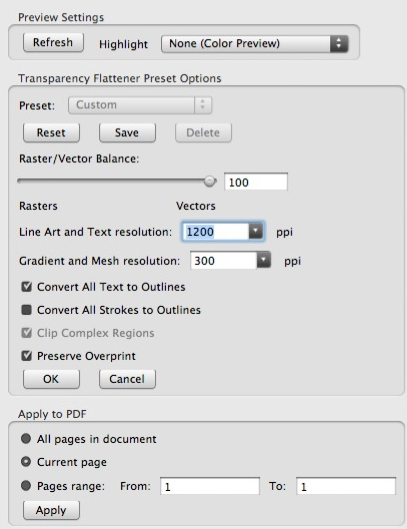
Task: Click the Raster/Vector Balance value field
Action: [256, 182]
